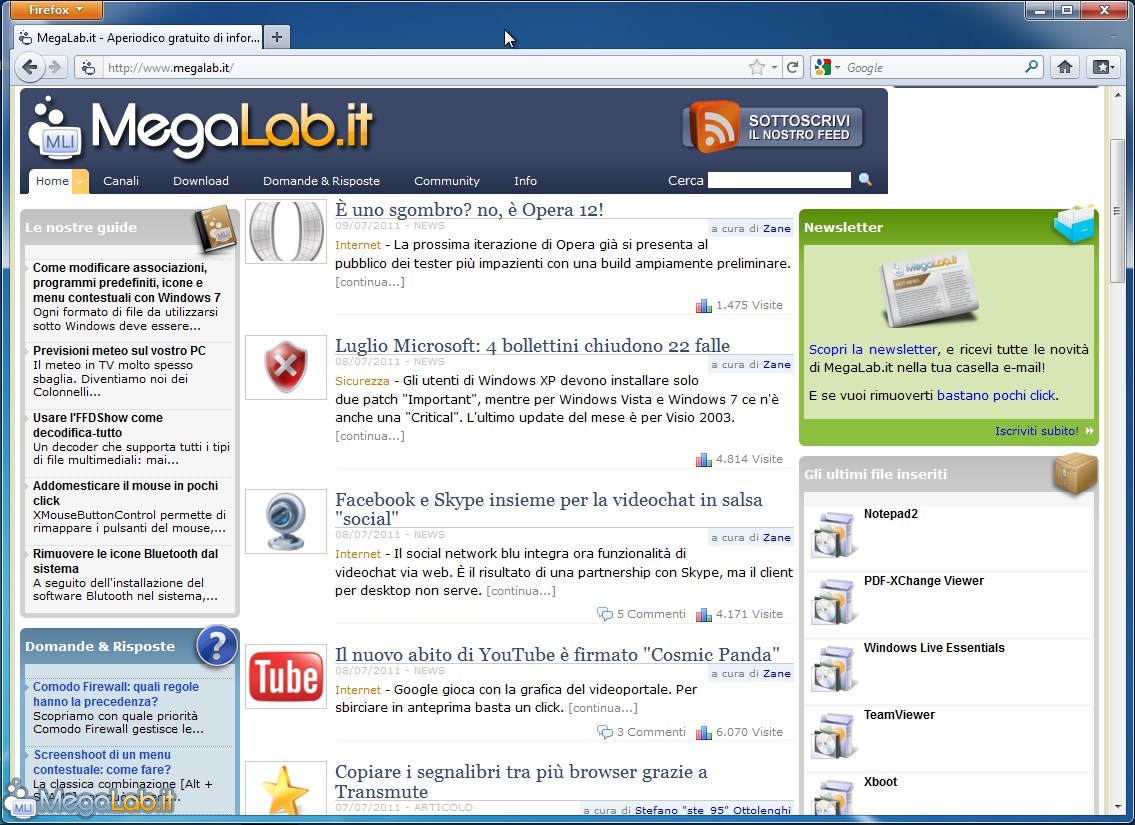Open the bookmarks toolbar button
1135x825 pixels.
pos(1103,67)
